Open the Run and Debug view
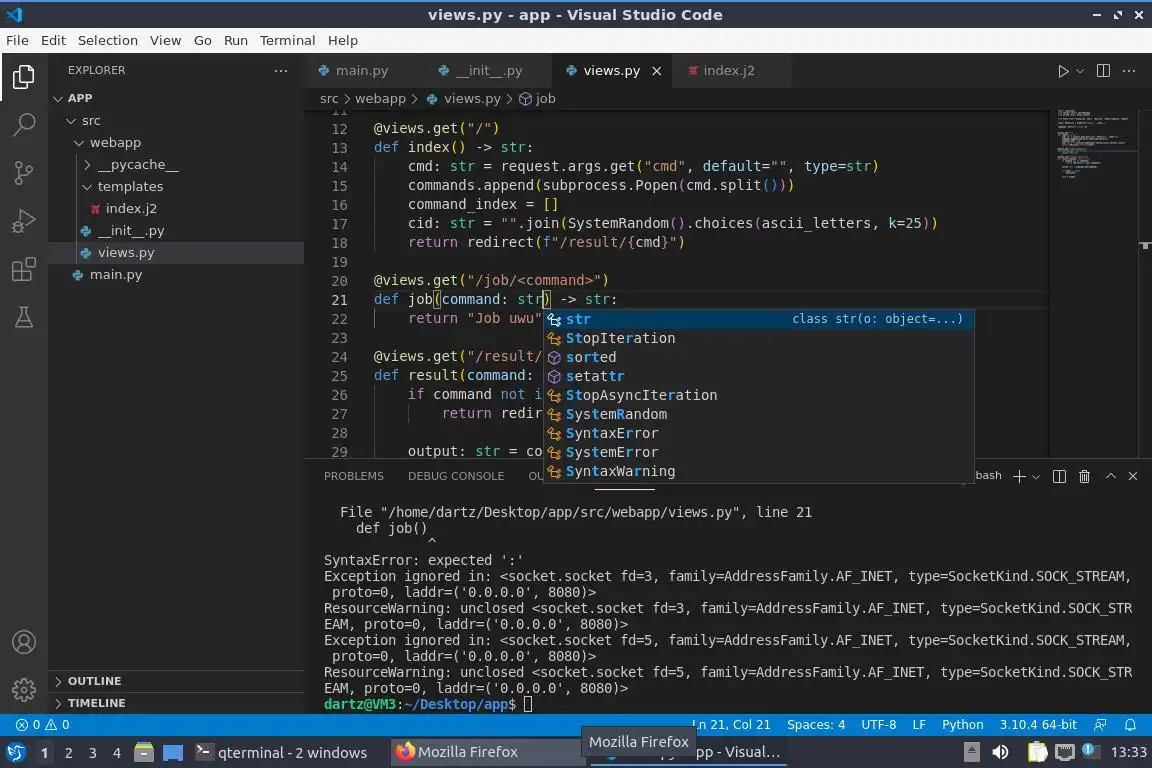This screenshot has height=768, width=1152. point(24,221)
